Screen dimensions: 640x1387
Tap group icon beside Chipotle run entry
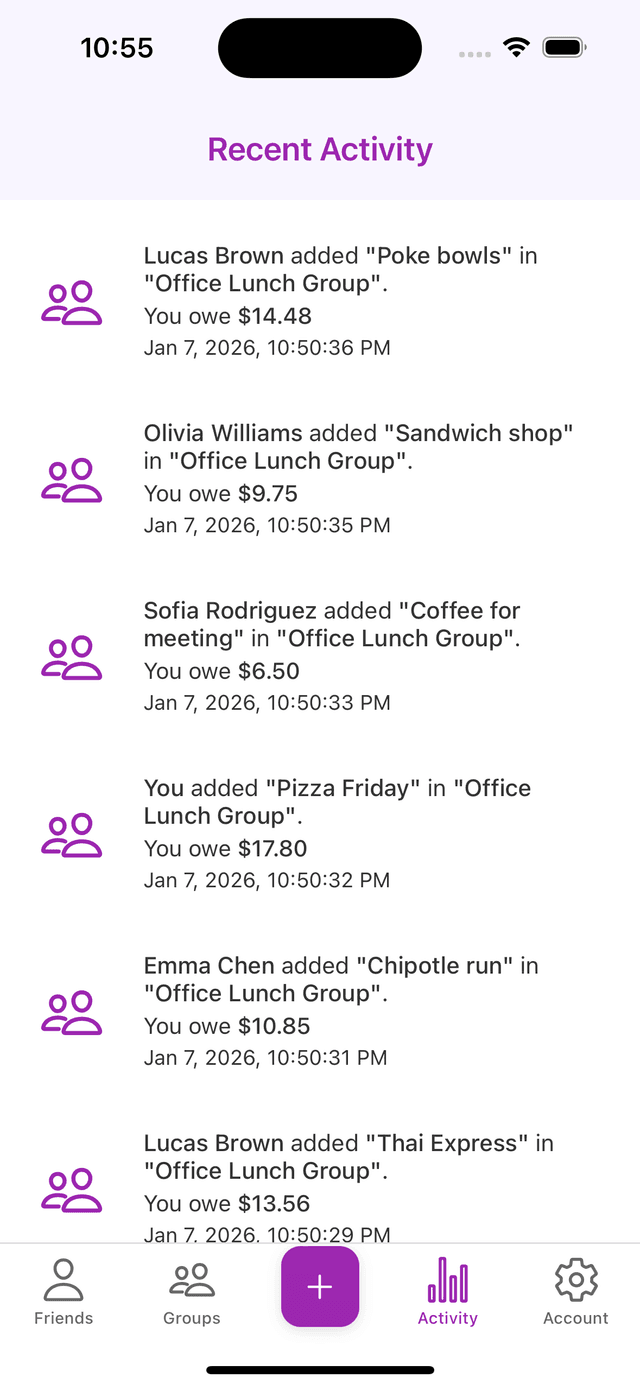pyautogui.click(x=71, y=1012)
